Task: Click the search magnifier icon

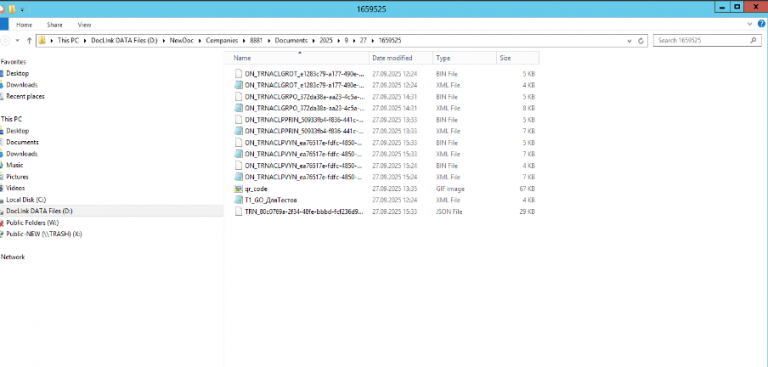Action: tap(753, 40)
